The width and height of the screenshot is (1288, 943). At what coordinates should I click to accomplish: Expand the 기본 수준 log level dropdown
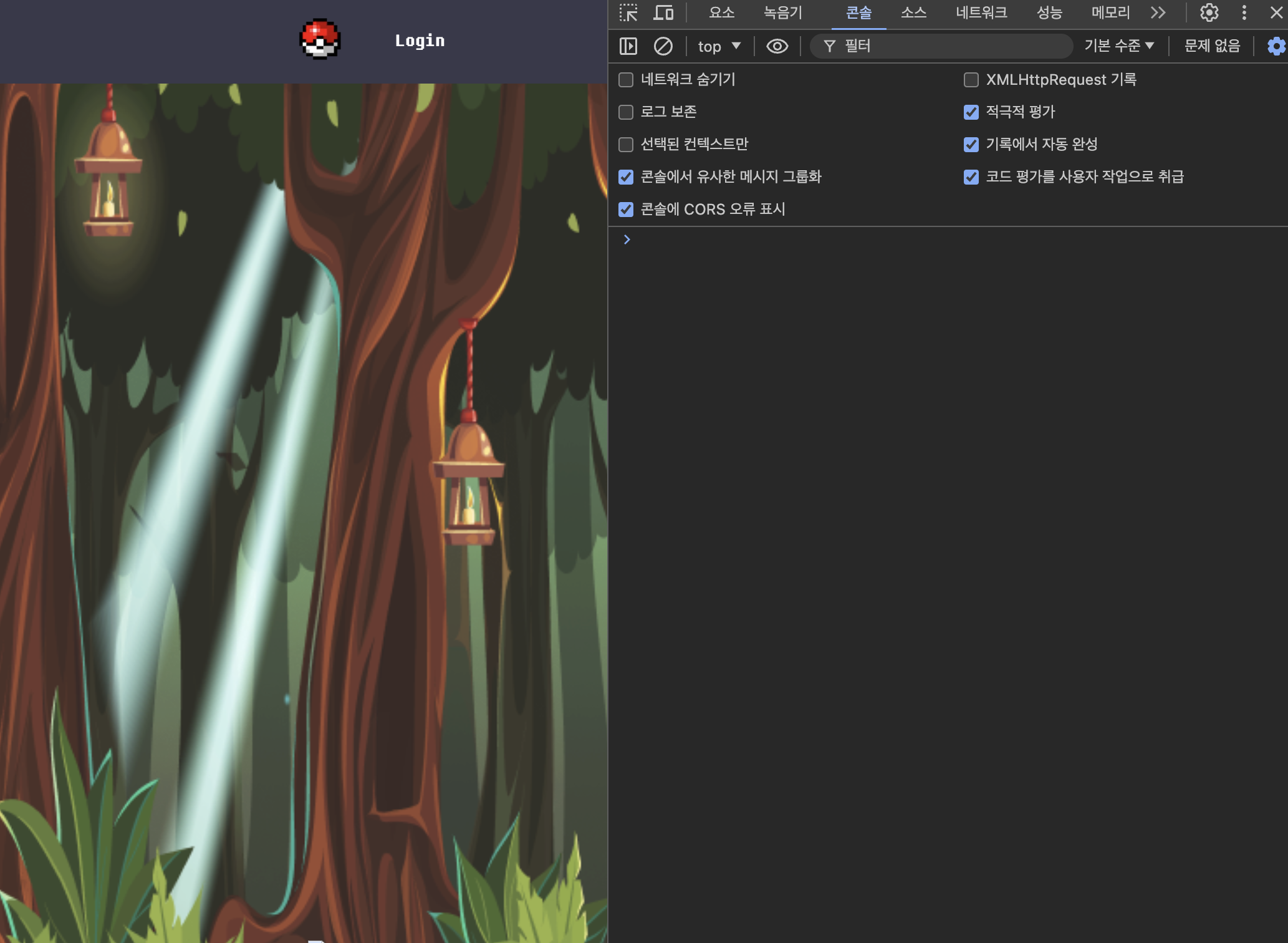tap(1119, 46)
